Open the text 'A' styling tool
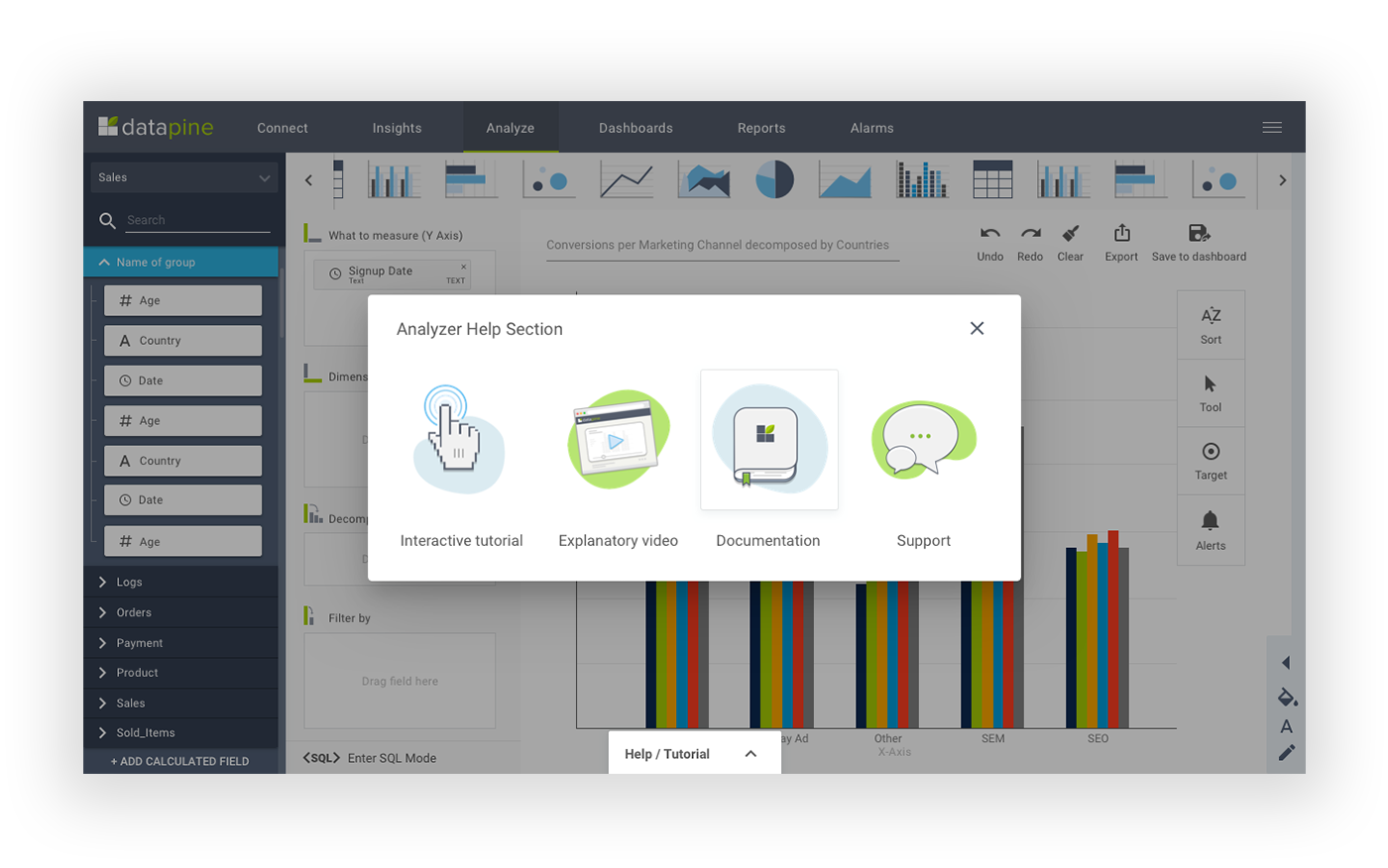Screen dimensions: 1388x868 (x=1287, y=726)
